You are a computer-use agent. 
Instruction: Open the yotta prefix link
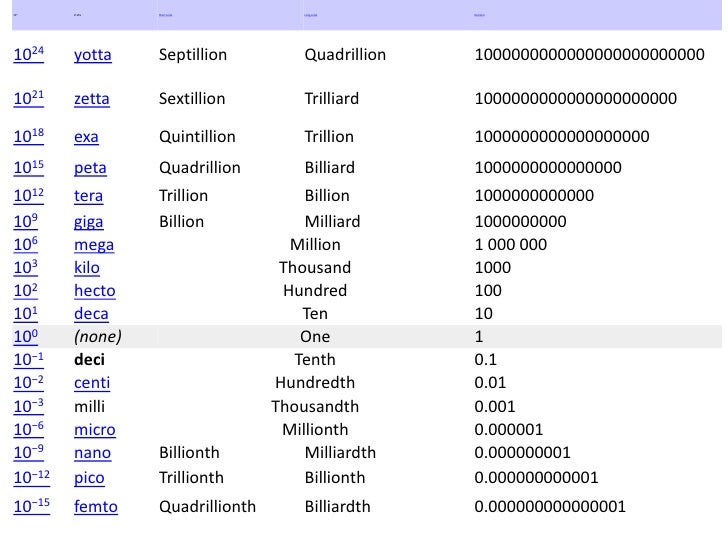[92, 55]
